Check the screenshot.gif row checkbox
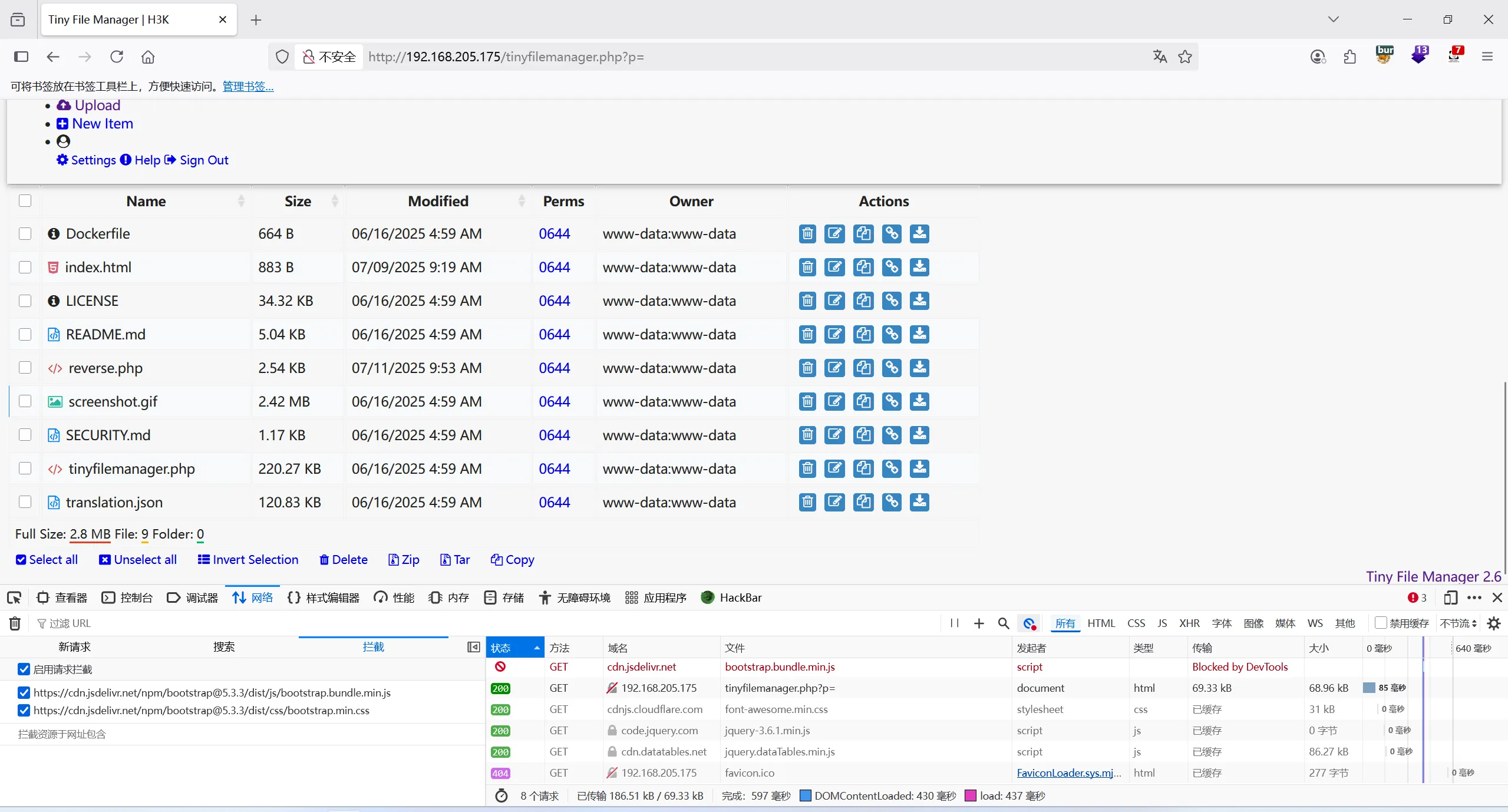Image resolution: width=1508 pixels, height=812 pixels. pyautogui.click(x=25, y=401)
